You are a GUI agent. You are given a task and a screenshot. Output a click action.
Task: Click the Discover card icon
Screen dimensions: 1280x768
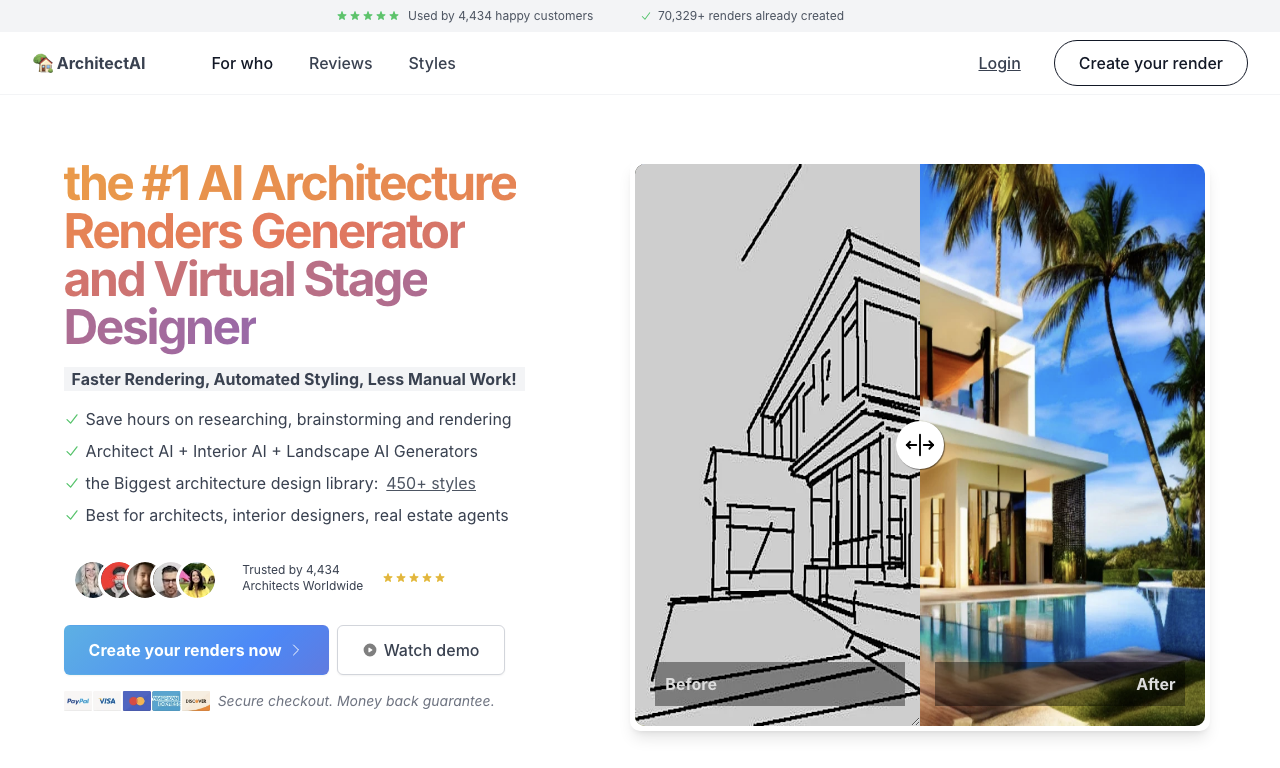[196, 701]
